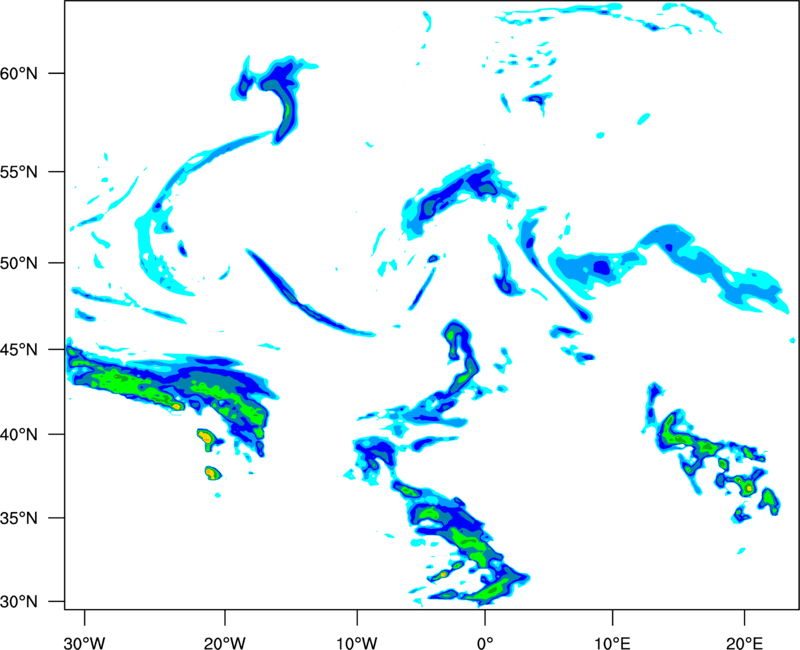Click the 0° longitude label

click(485, 643)
